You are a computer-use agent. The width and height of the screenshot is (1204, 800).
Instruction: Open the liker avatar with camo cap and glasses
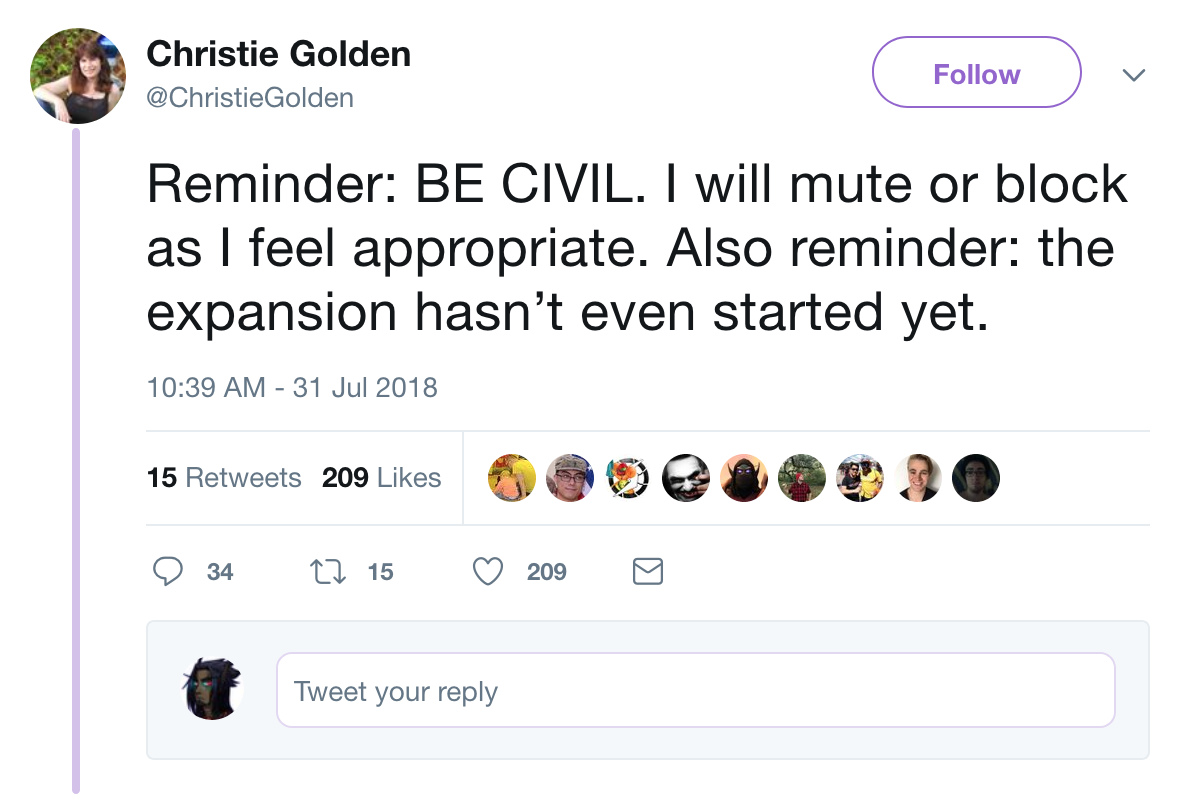[570, 478]
